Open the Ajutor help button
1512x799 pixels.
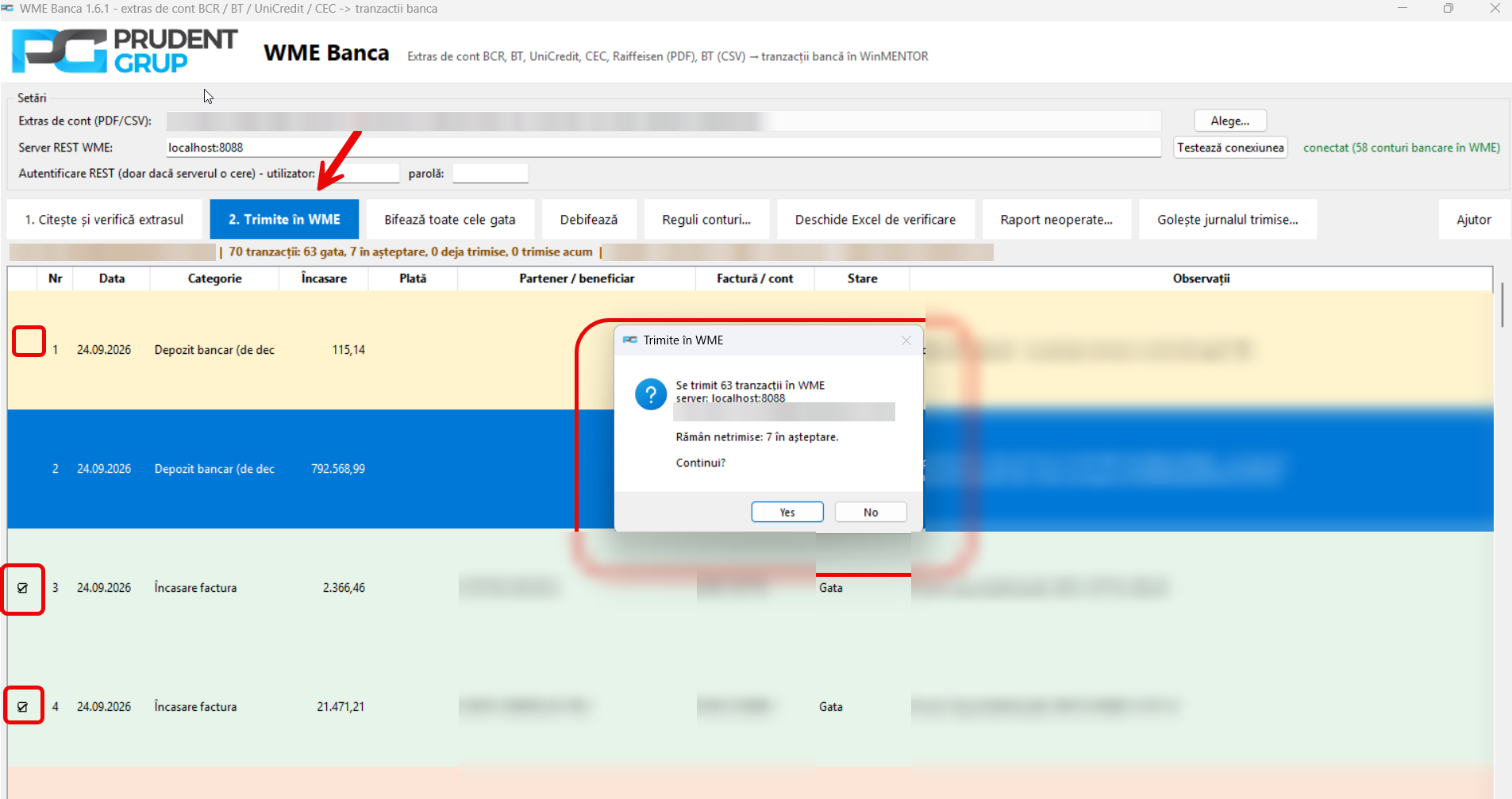[1474, 220]
